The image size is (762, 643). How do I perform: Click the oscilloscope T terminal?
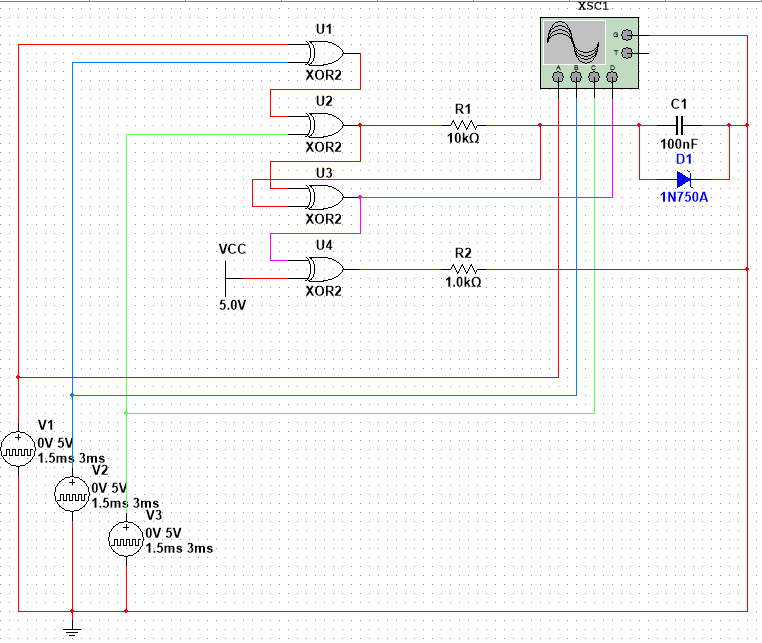point(628,53)
